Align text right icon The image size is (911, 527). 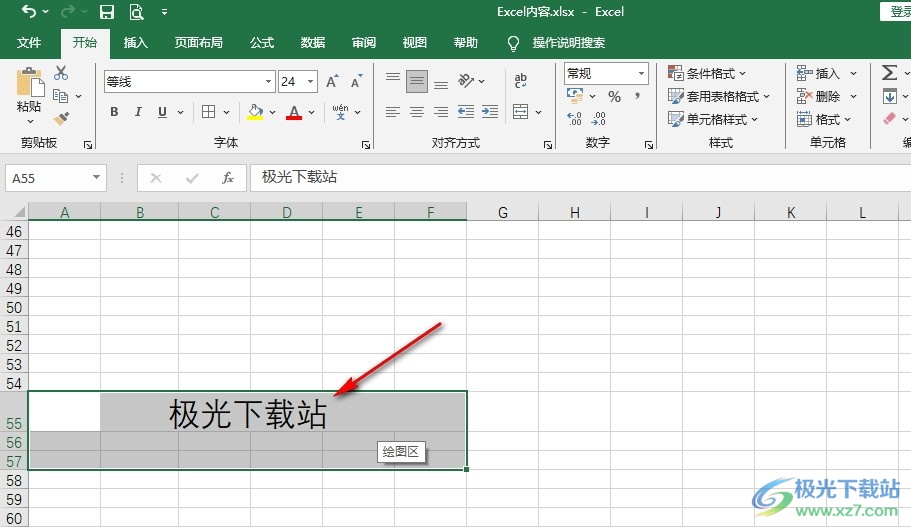[441, 112]
